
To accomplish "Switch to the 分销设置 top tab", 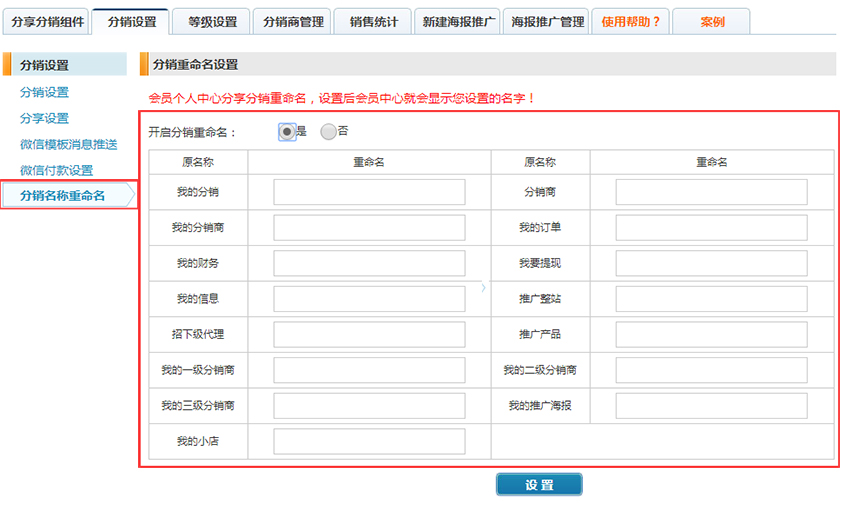I will tap(131, 22).
